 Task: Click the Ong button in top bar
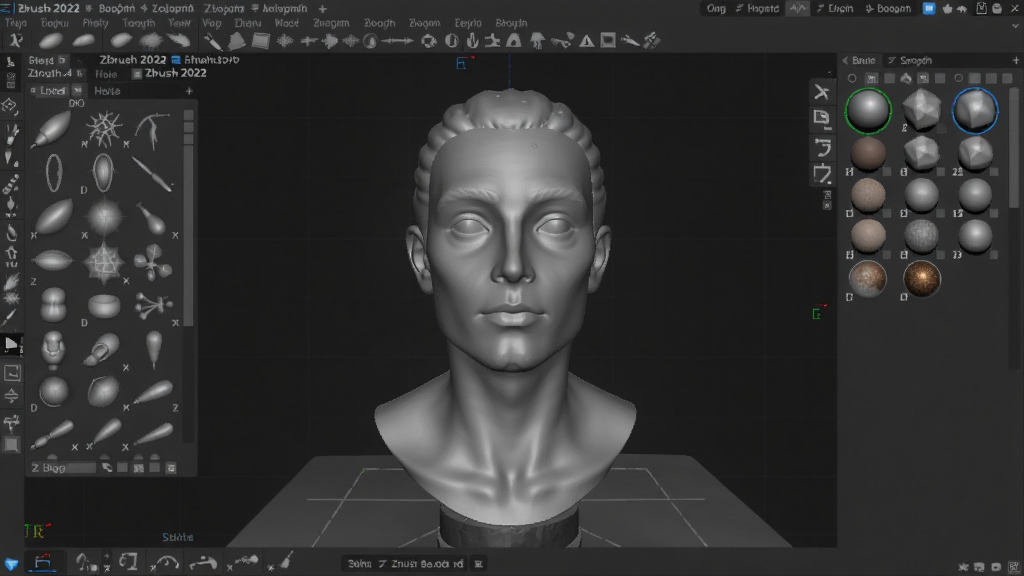pos(716,8)
